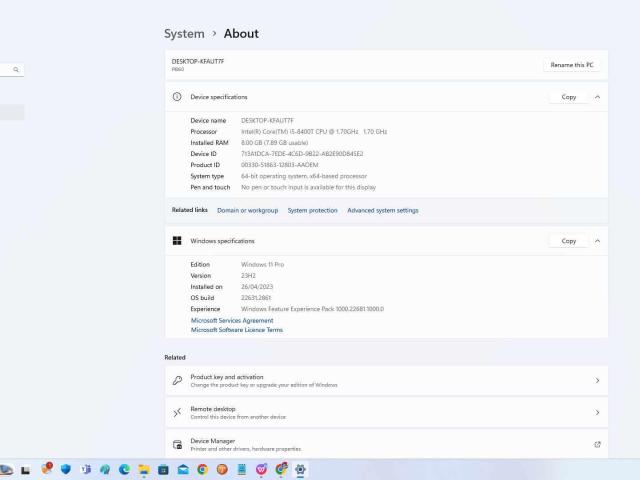
Task: Open the Mail envelope app in taskbar
Action: tap(183, 470)
